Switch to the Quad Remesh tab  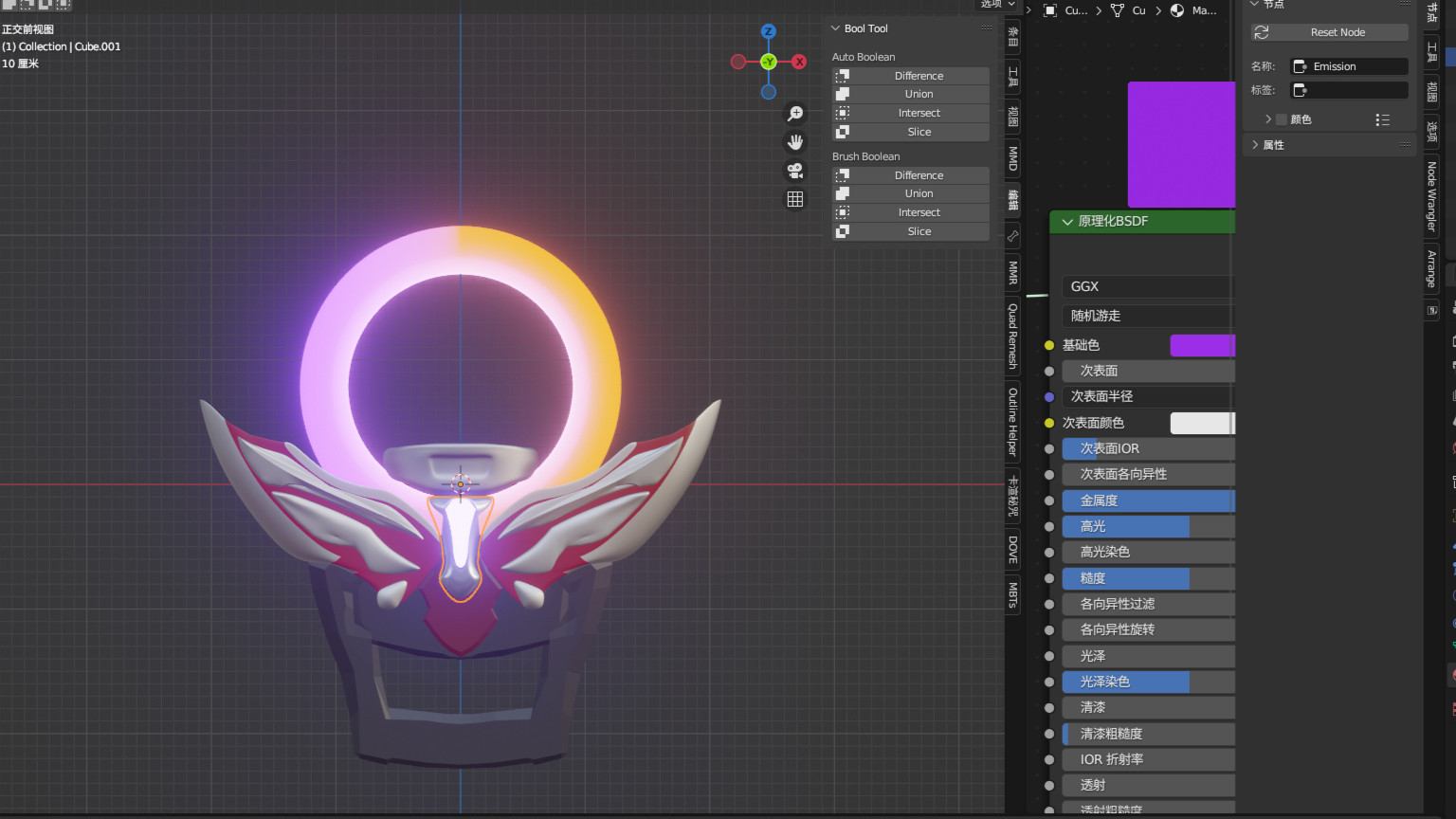1012,337
